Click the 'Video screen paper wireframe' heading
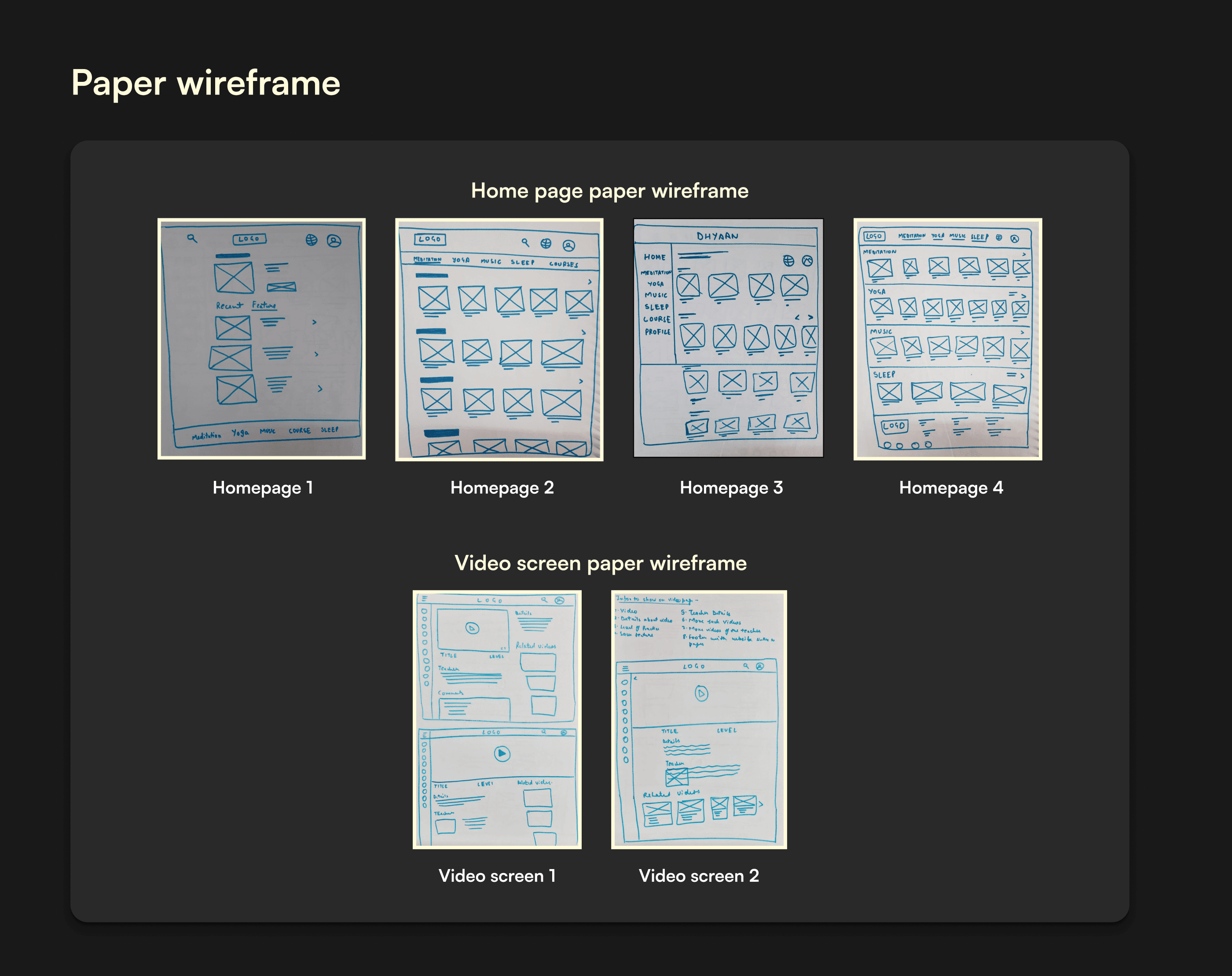Image resolution: width=1232 pixels, height=976 pixels. [600, 563]
